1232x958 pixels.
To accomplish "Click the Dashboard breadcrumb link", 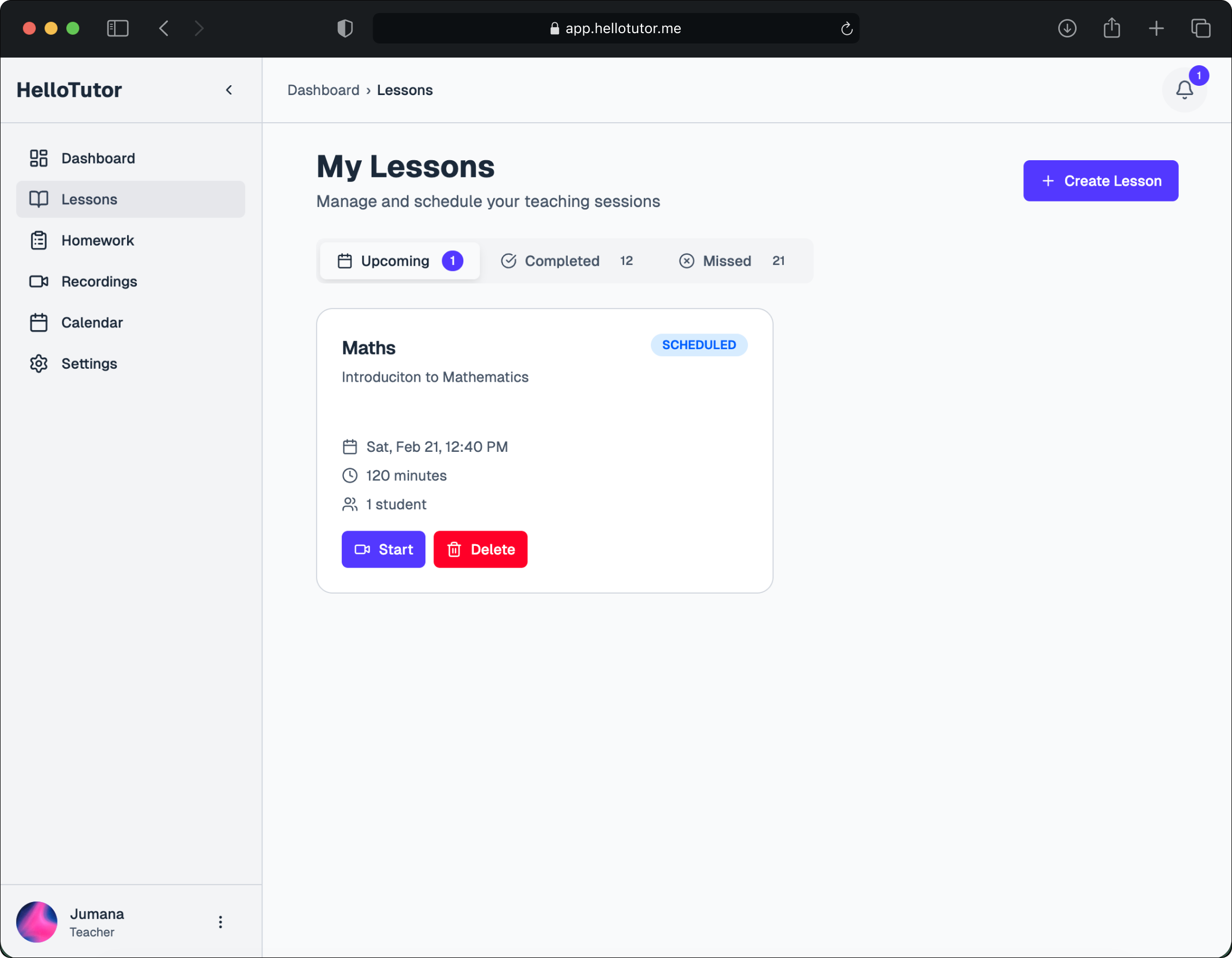I will coord(323,90).
